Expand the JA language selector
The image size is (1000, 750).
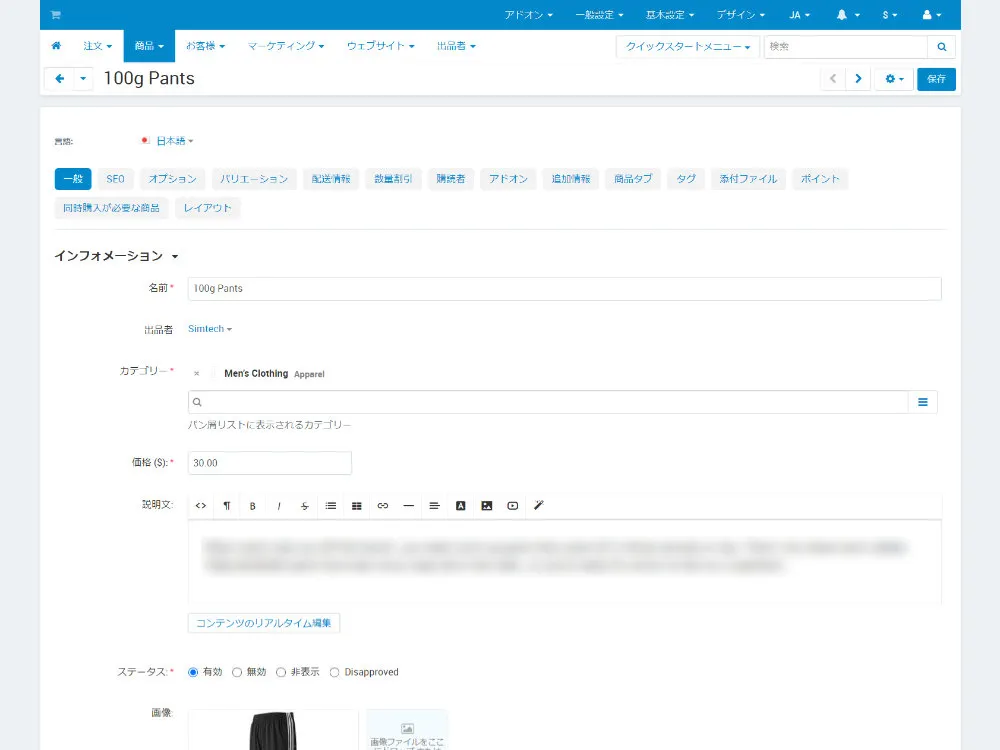click(798, 14)
